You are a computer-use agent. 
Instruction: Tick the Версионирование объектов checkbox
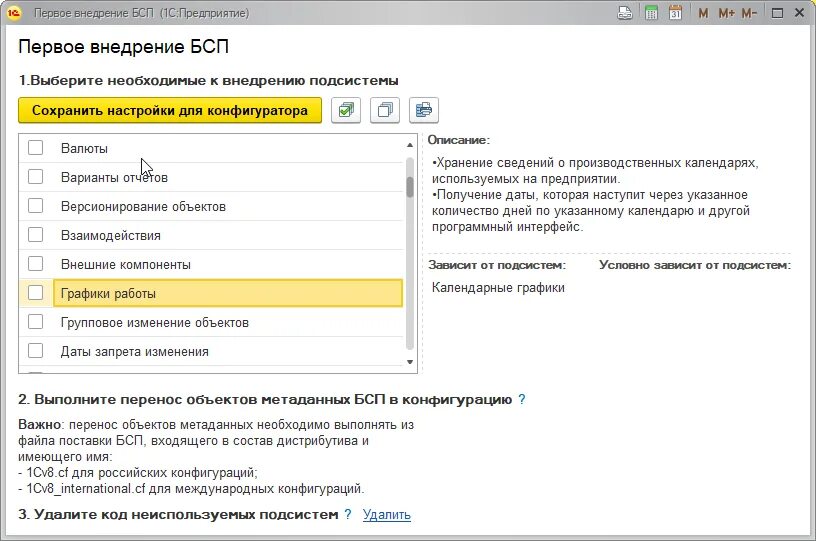[35, 206]
